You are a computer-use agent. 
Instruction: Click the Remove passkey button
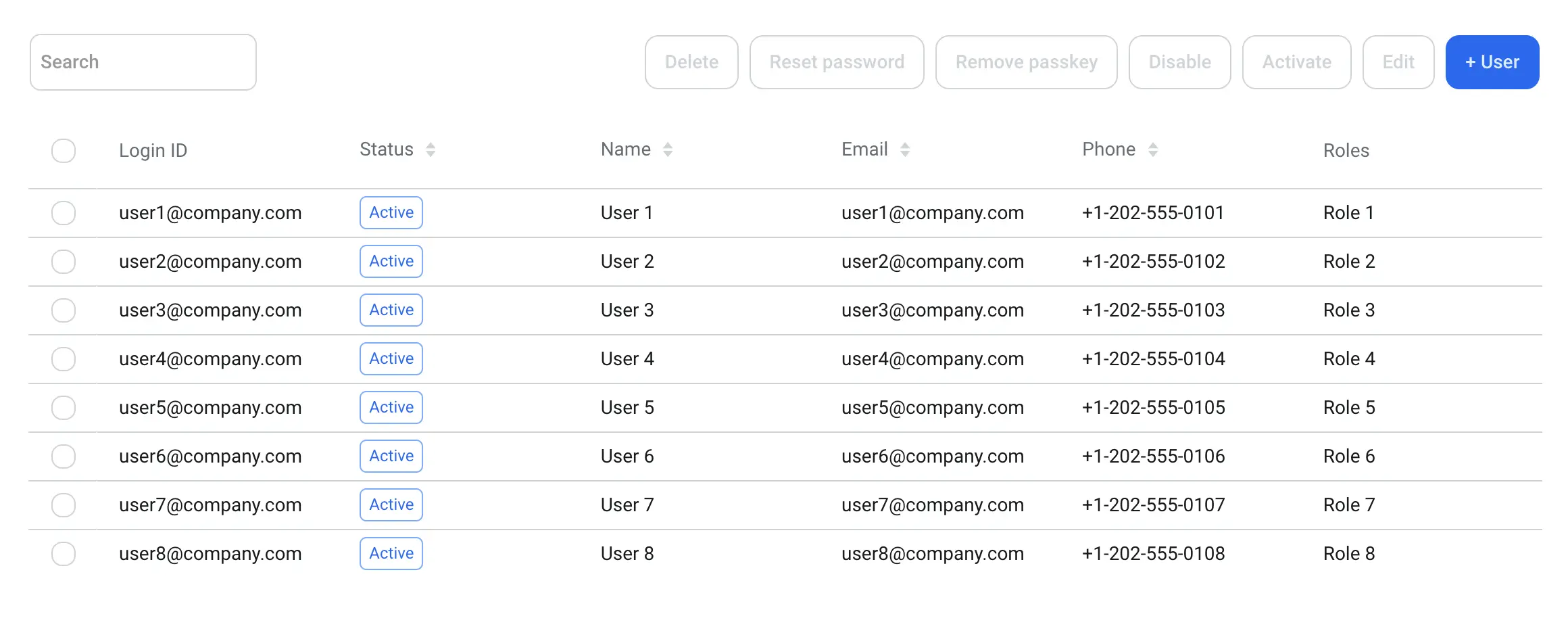[1026, 62]
